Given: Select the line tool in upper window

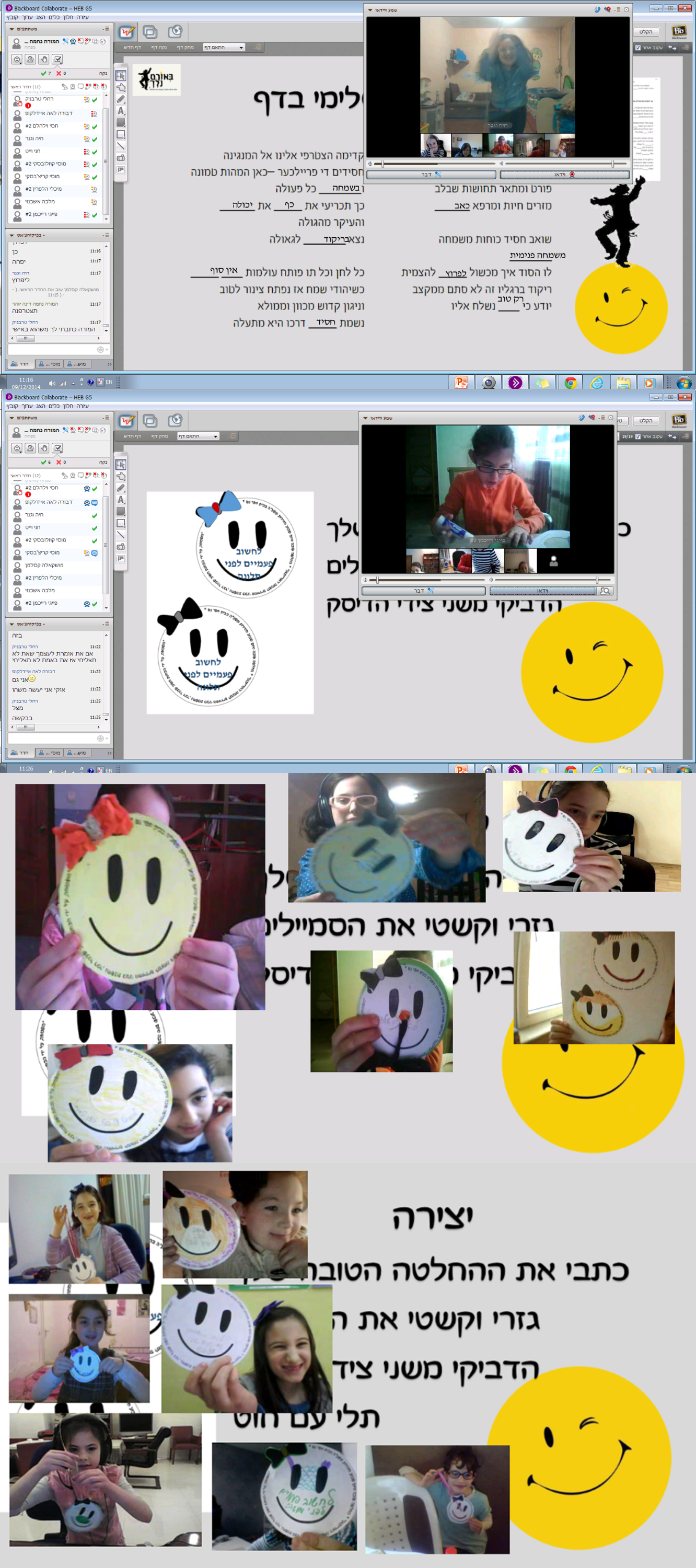Looking at the screenshot, I should (121, 146).
